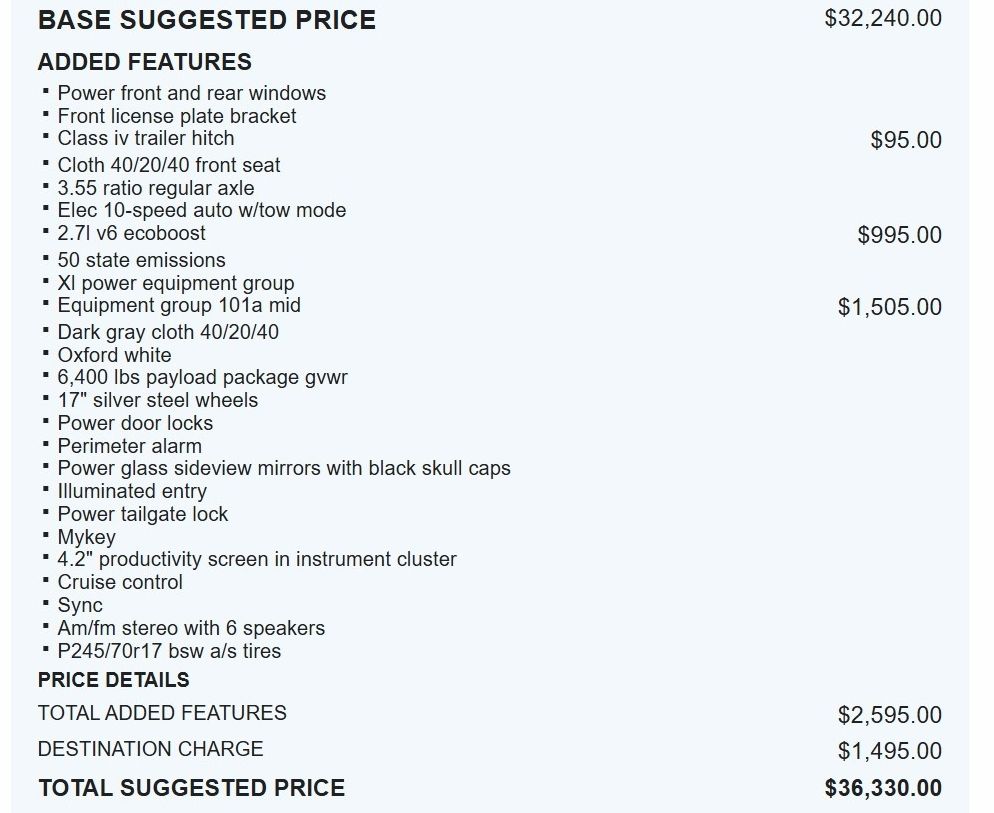Click the Price Details heading
Viewport: 994px width, 813px height.
click(x=114, y=680)
